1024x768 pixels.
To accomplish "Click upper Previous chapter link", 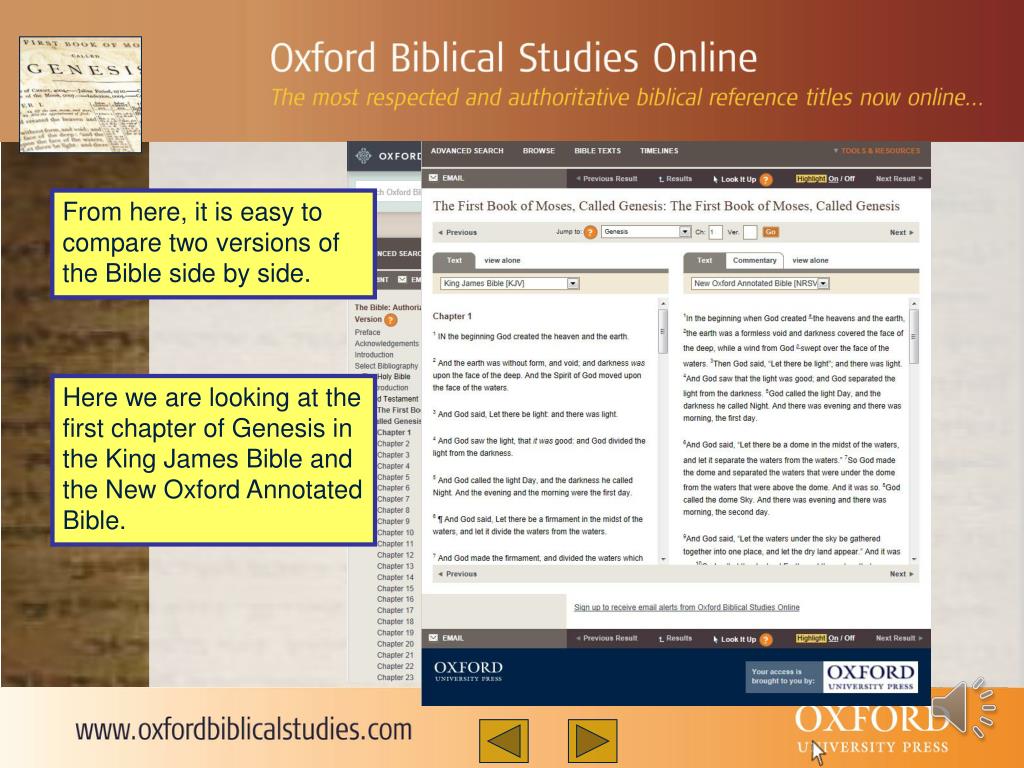I will pos(457,232).
